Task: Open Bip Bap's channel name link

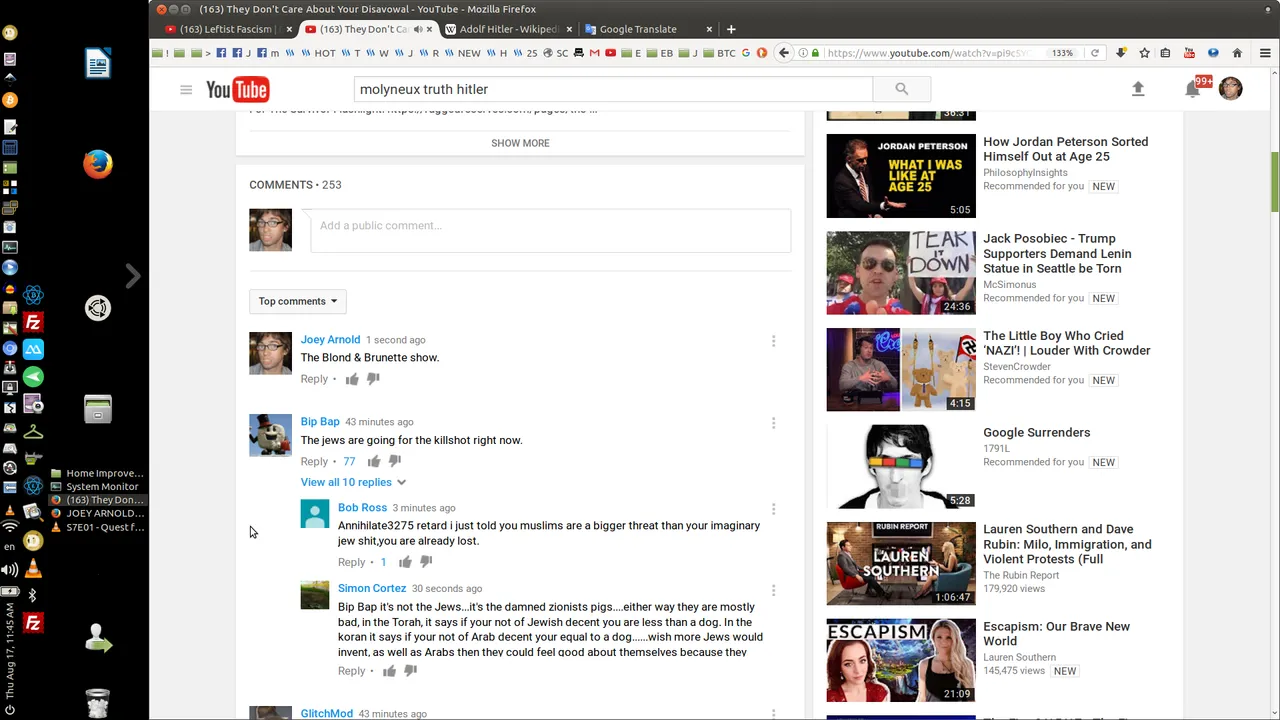Action: 320,422
